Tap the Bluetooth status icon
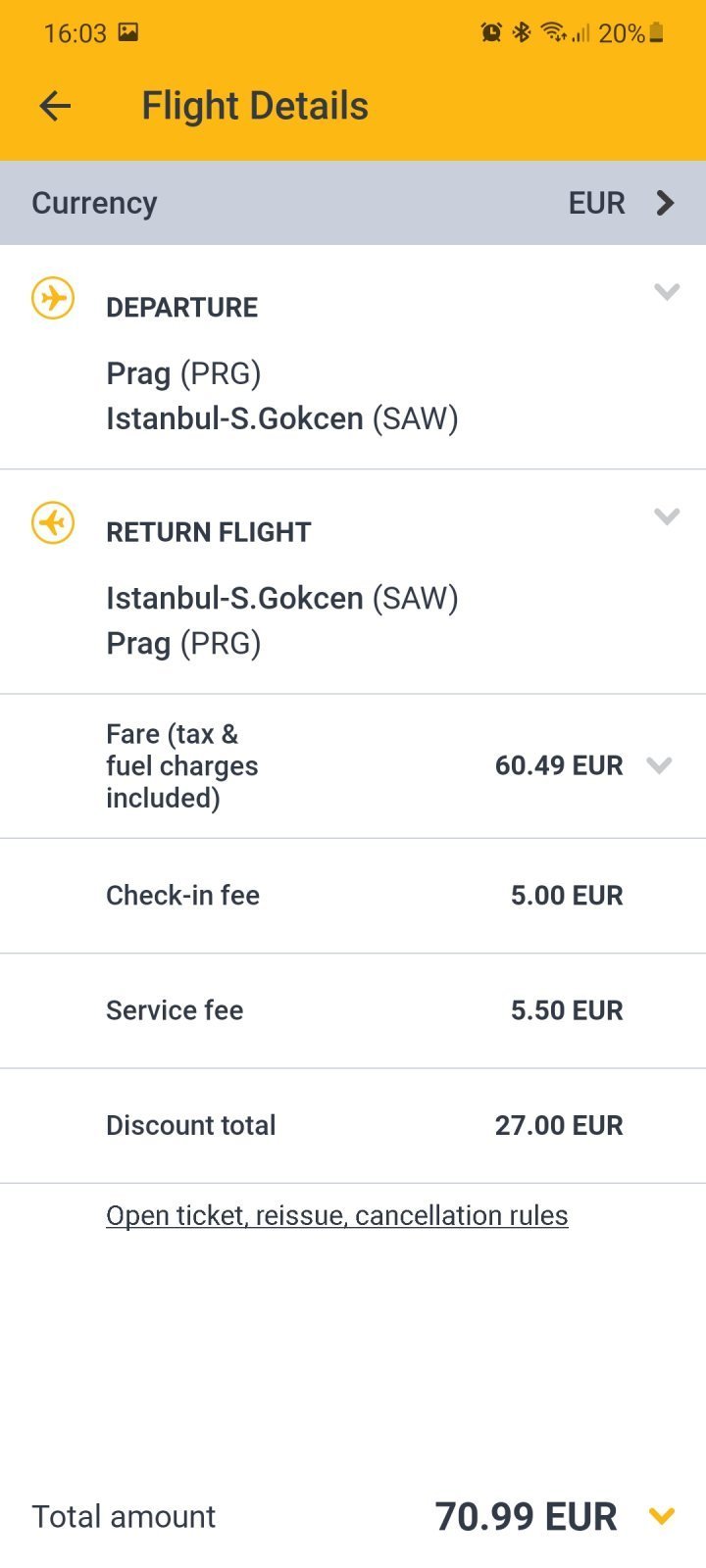 point(522,33)
